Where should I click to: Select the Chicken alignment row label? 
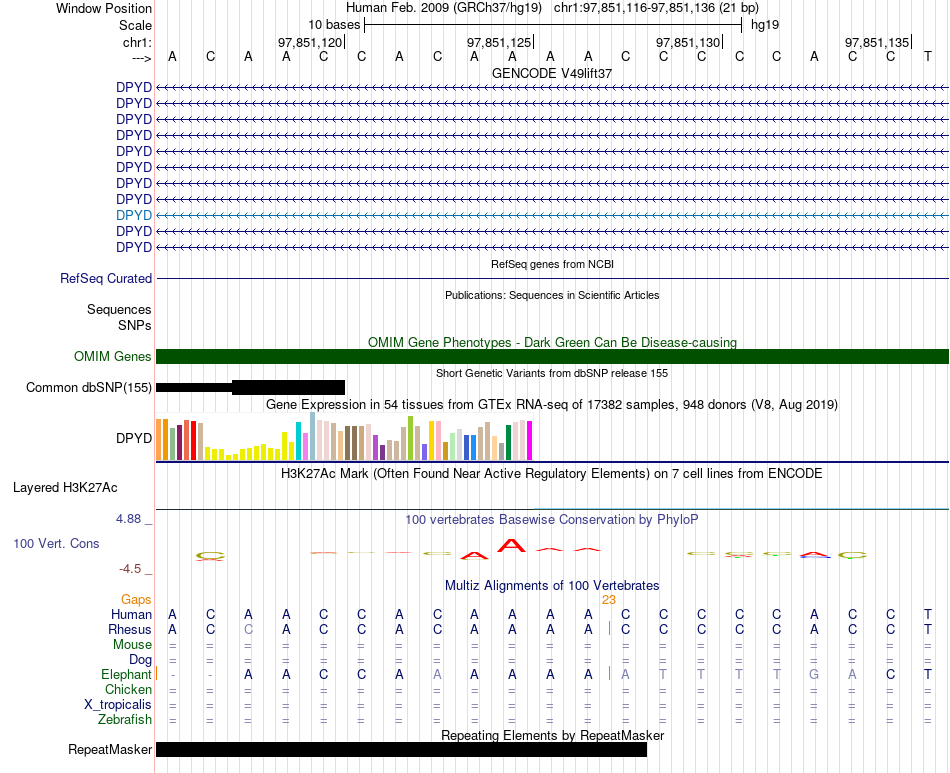tap(128, 689)
